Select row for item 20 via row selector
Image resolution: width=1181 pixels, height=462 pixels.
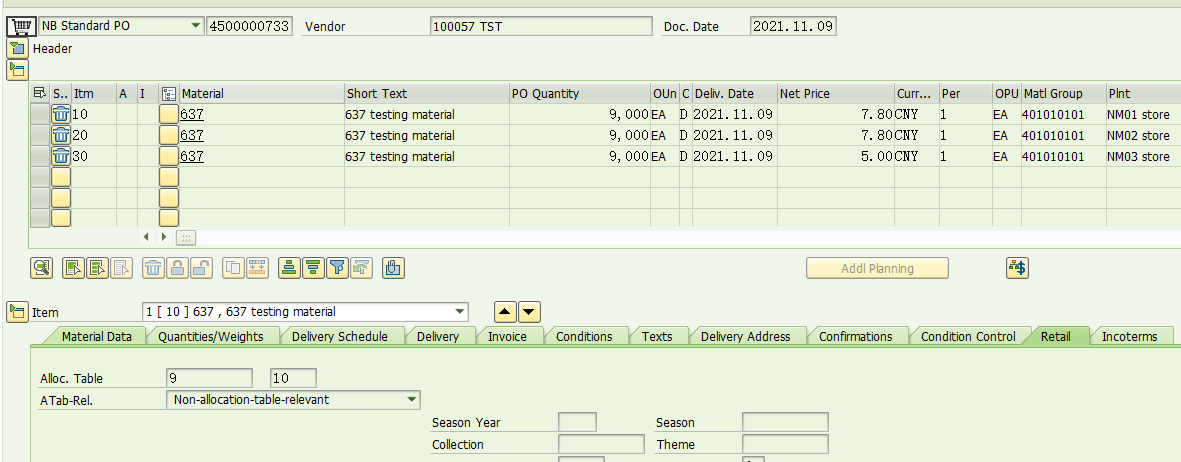tap(40, 136)
